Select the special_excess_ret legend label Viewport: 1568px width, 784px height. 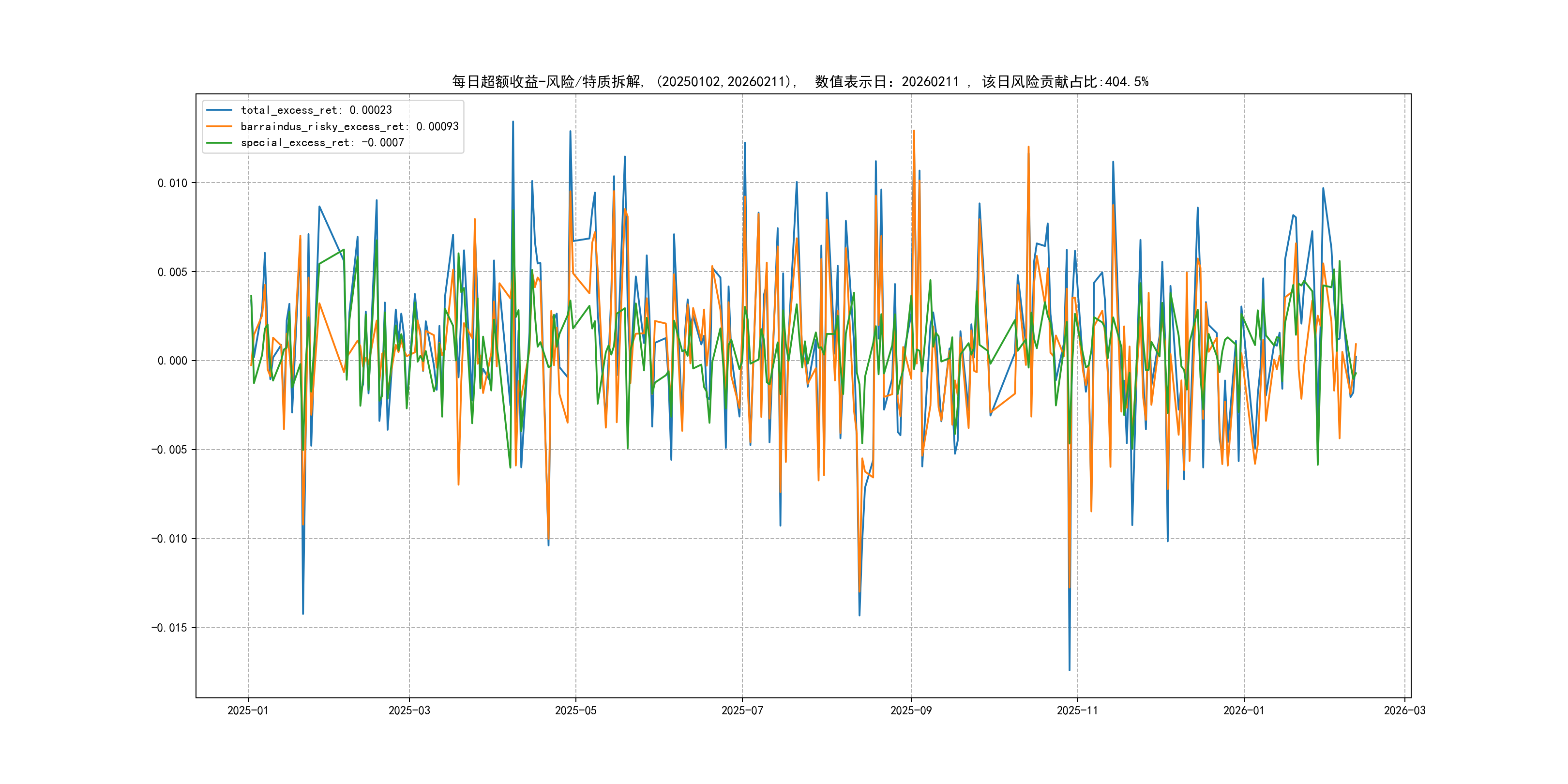coord(322,142)
